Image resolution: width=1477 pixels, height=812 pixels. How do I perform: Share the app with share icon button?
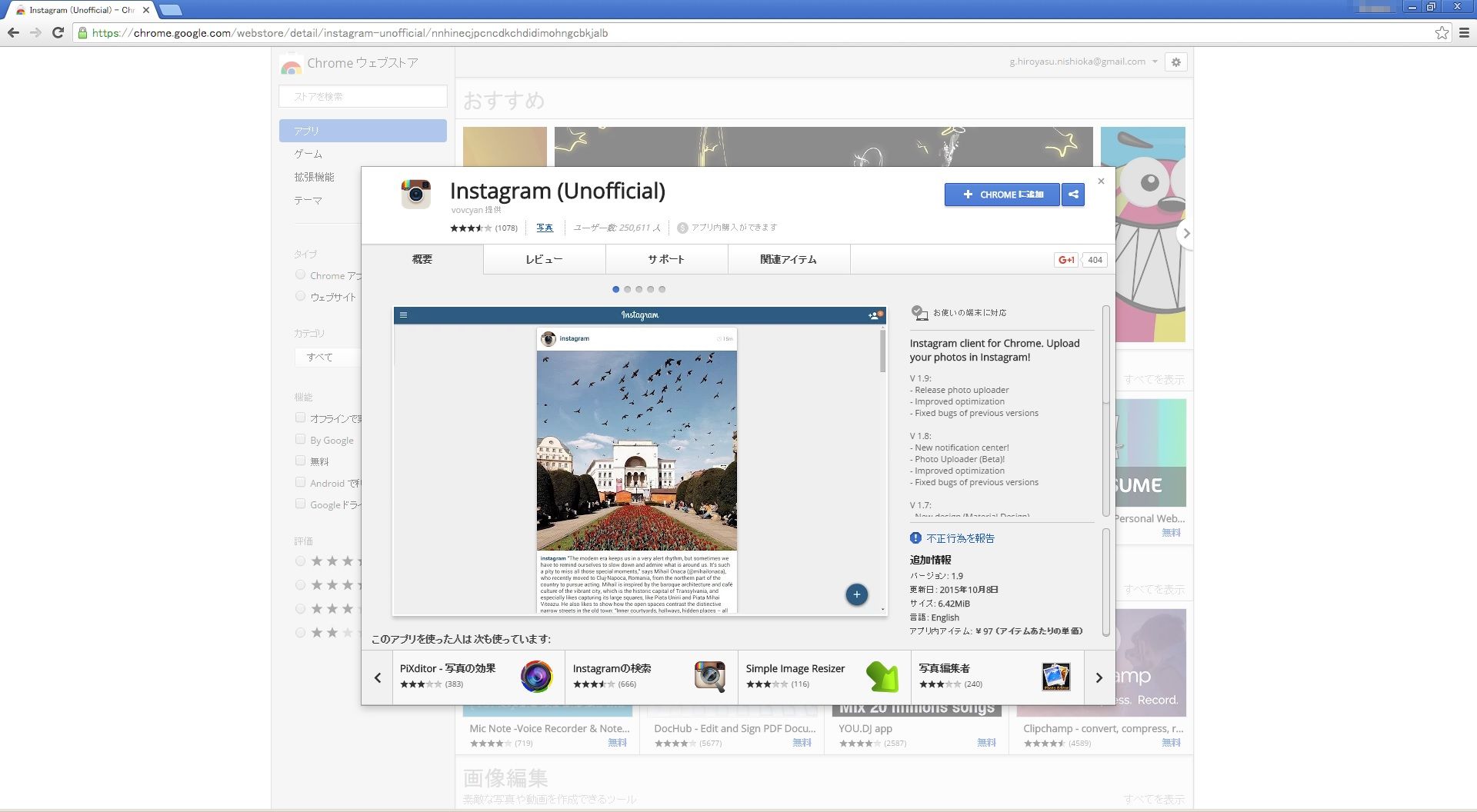1073,195
